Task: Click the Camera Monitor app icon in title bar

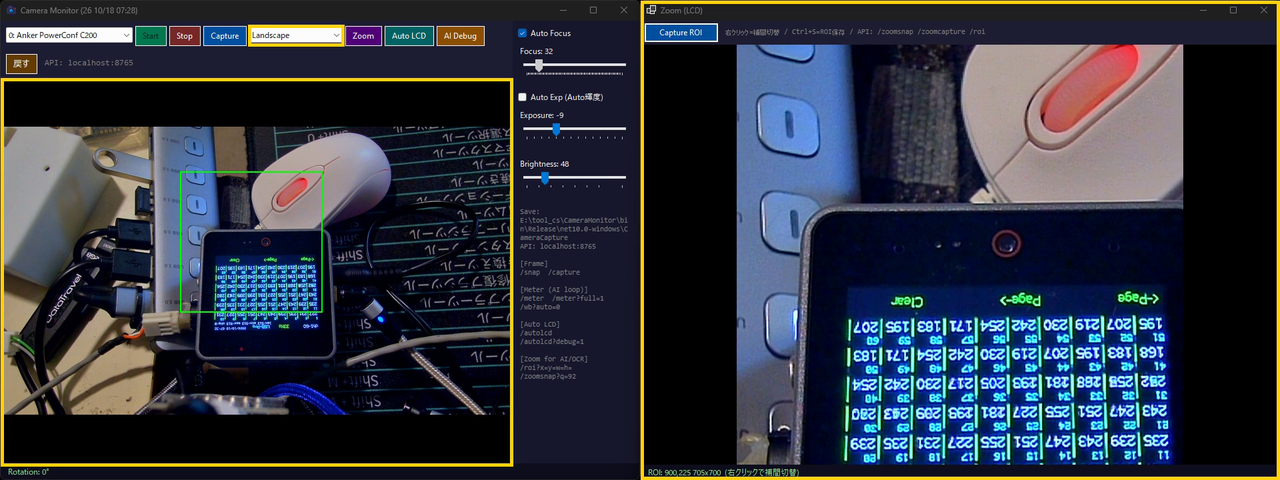Action: click(11, 9)
